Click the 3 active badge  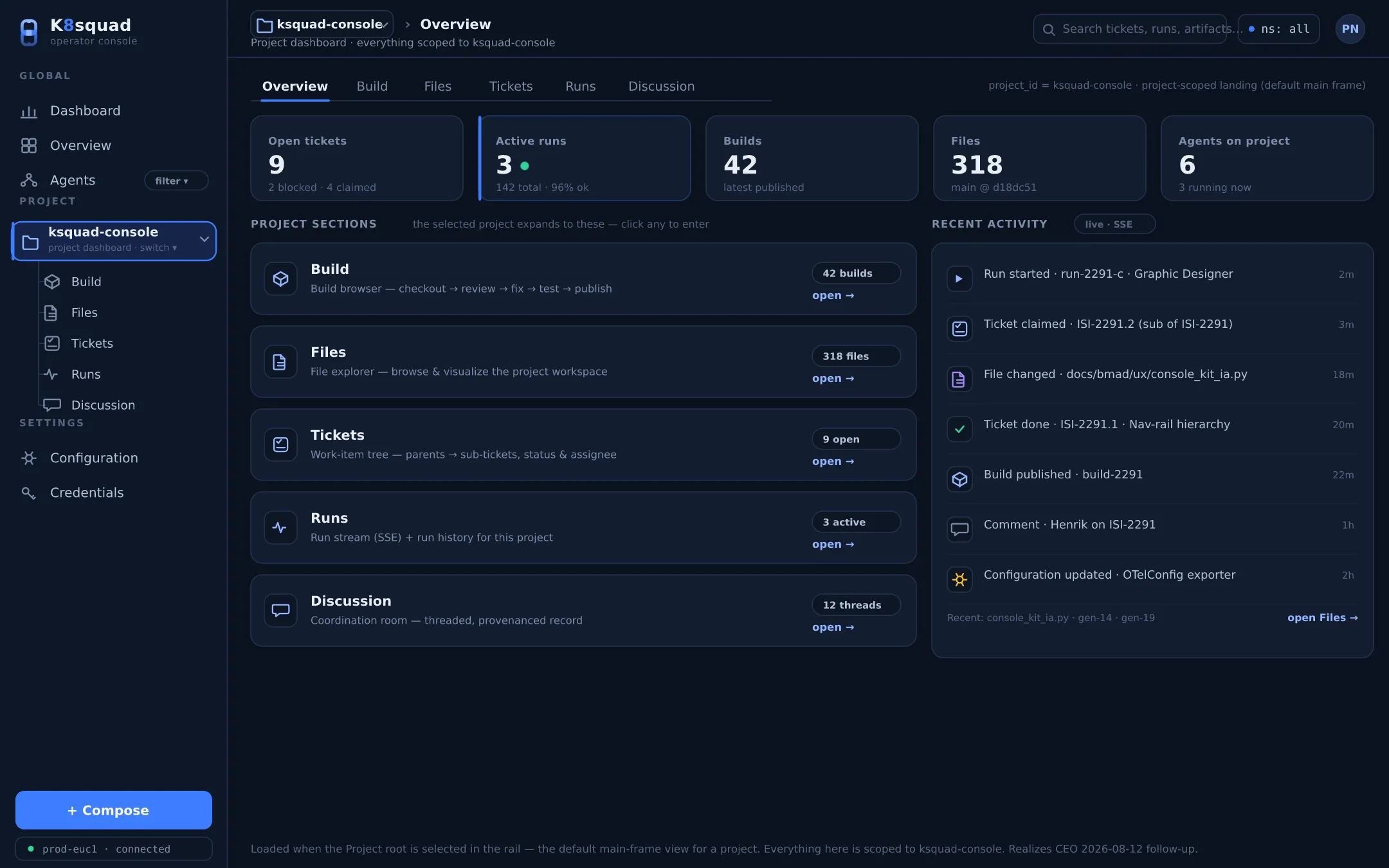(x=856, y=522)
